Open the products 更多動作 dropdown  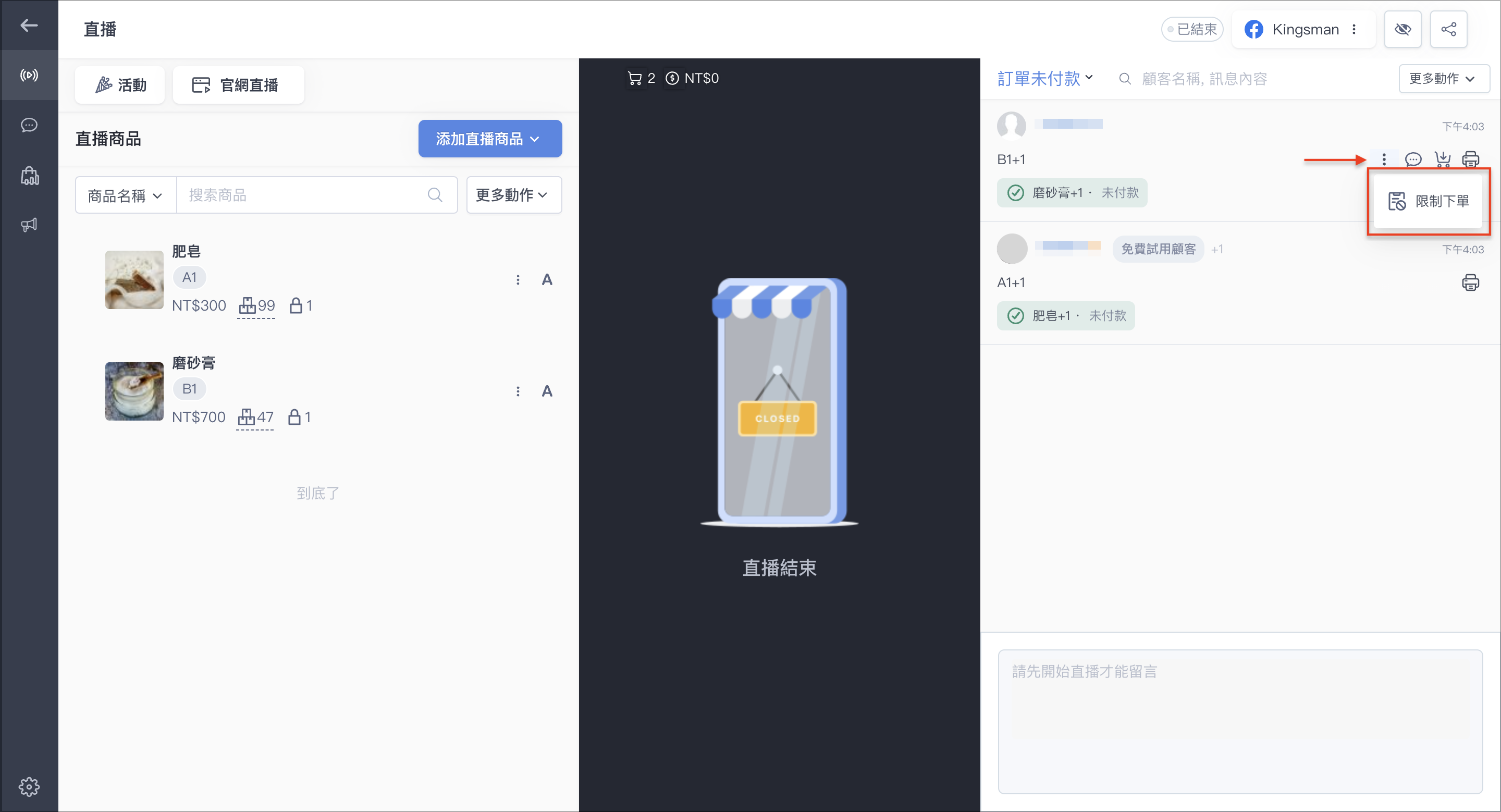pyautogui.click(x=513, y=195)
